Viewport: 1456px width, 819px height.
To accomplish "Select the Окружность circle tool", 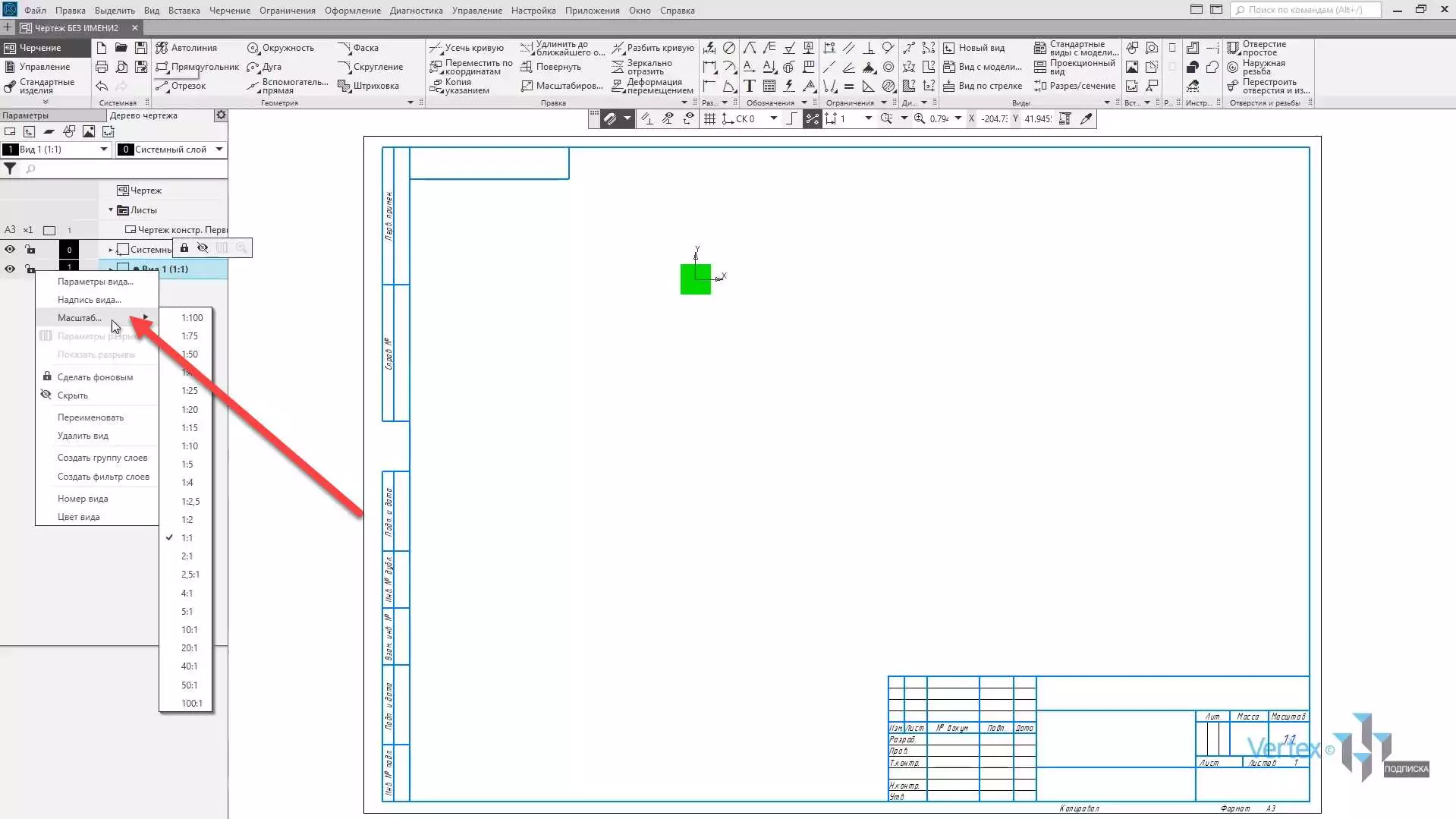I will pyautogui.click(x=281, y=48).
